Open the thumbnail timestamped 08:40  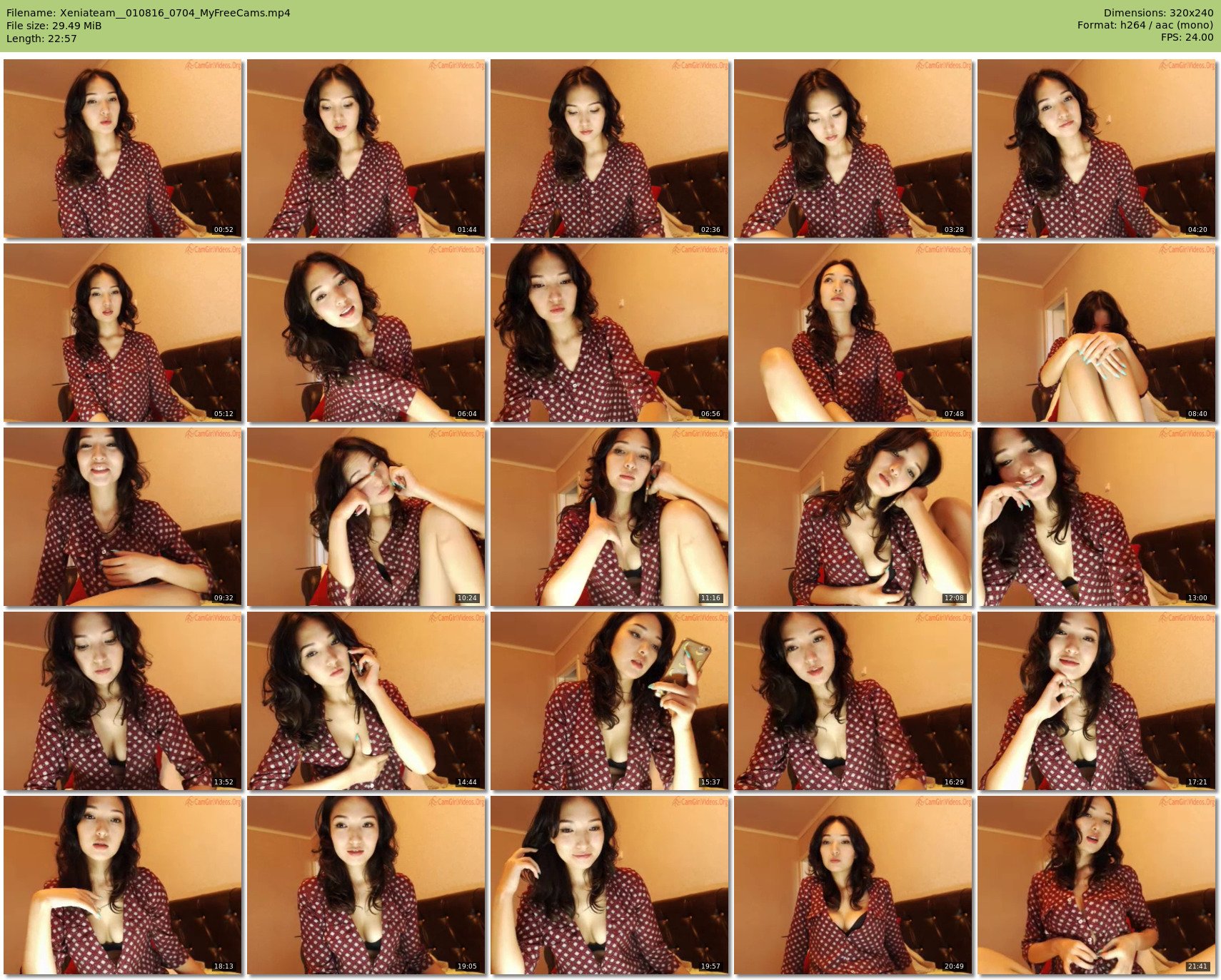coord(1097,333)
